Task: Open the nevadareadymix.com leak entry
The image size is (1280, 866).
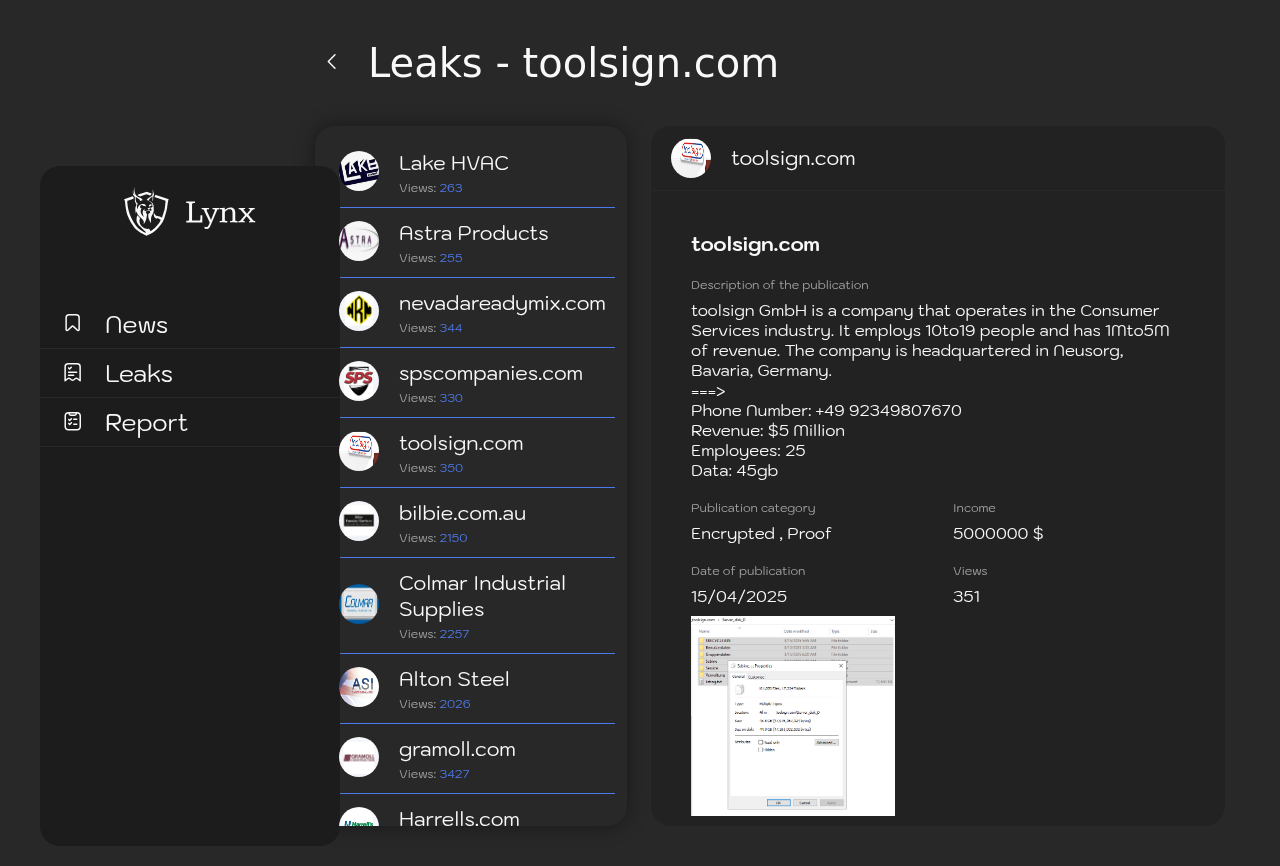Action: (x=477, y=312)
